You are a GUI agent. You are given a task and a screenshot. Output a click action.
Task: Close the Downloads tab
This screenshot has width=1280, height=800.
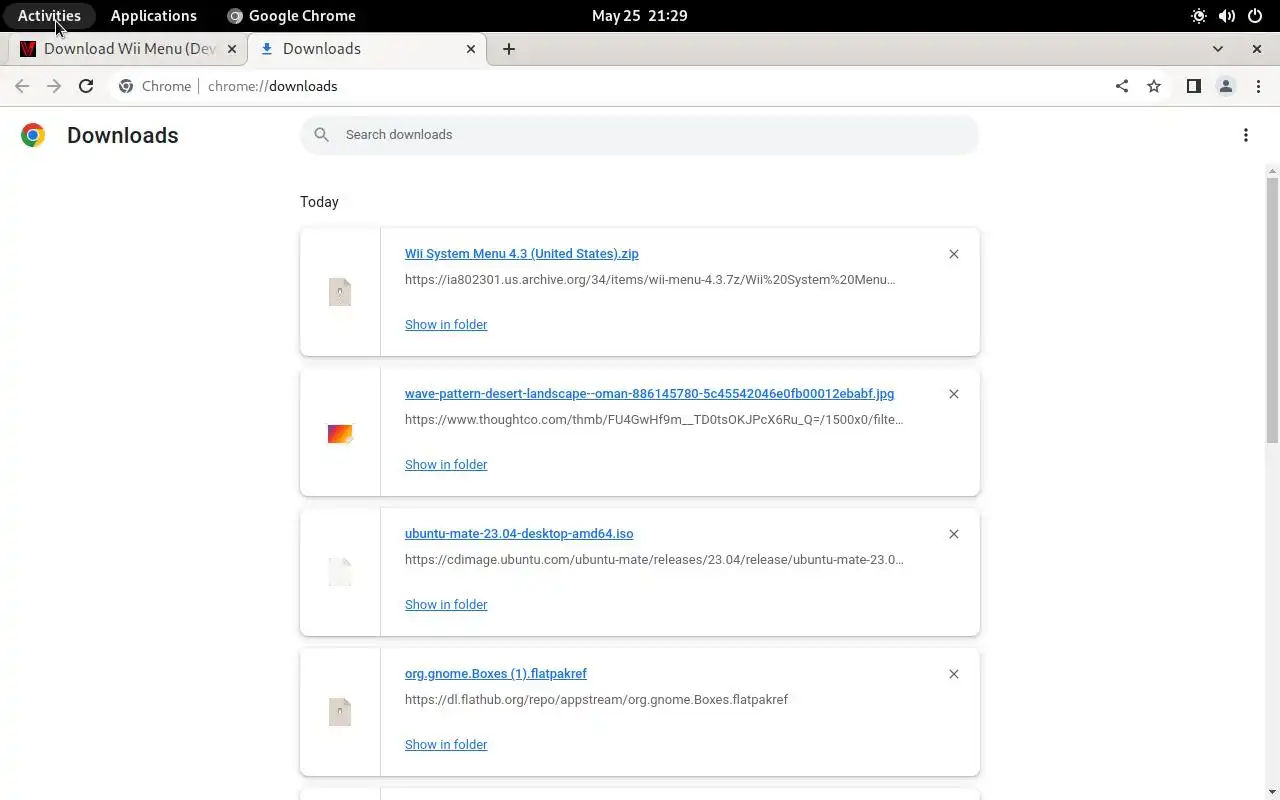(471, 49)
